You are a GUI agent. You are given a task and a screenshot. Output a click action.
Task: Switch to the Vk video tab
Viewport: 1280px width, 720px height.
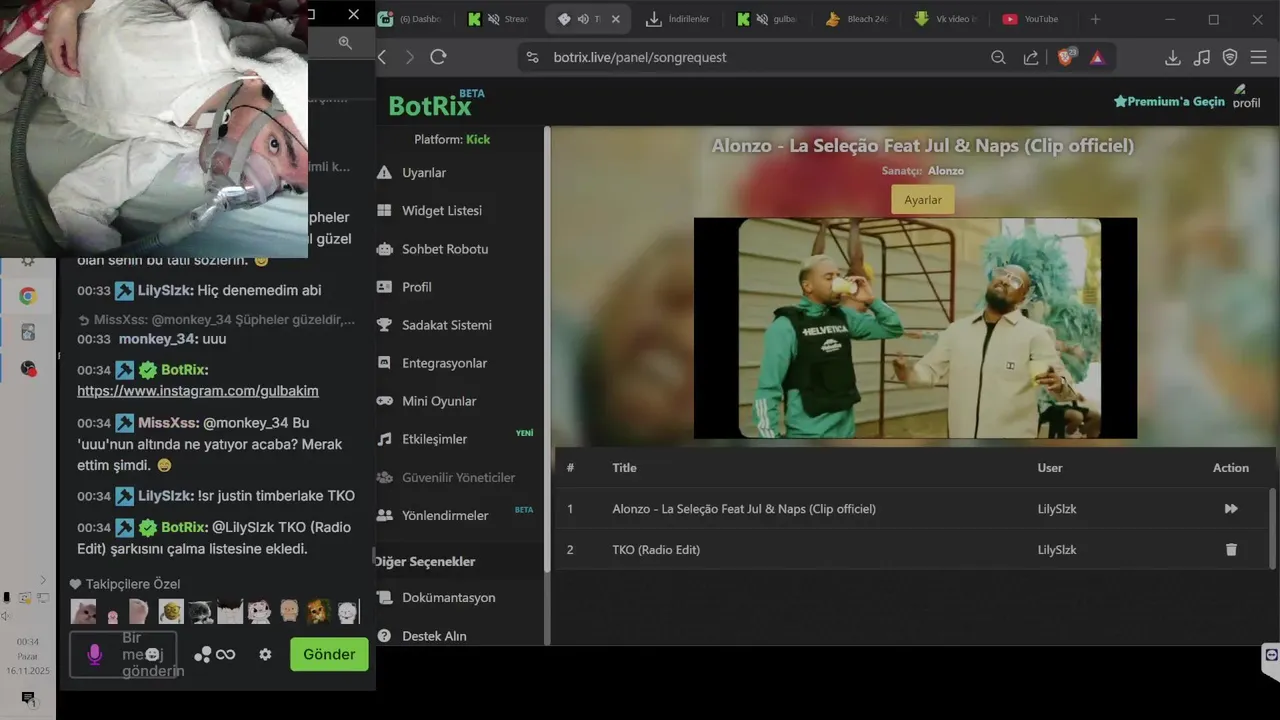(947, 19)
